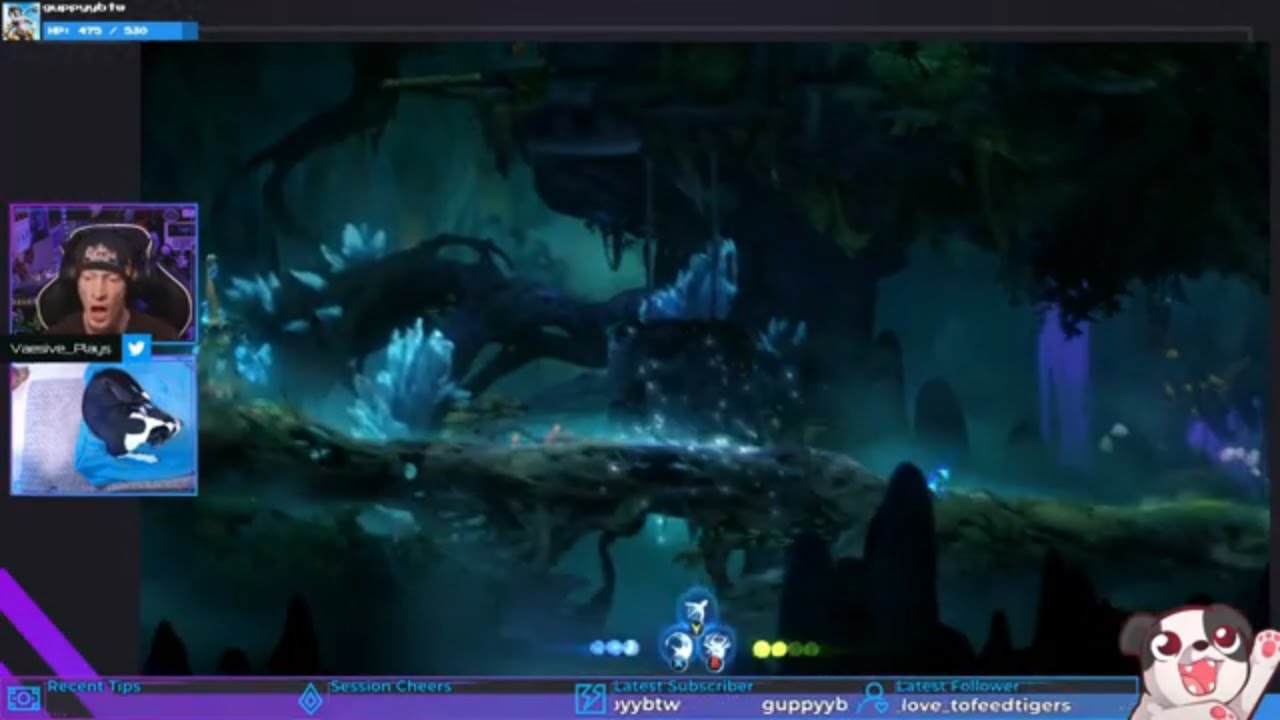The image size is (1280, 720).
Task: Click the Recent Tips camera icon
Action: point(23,698)
